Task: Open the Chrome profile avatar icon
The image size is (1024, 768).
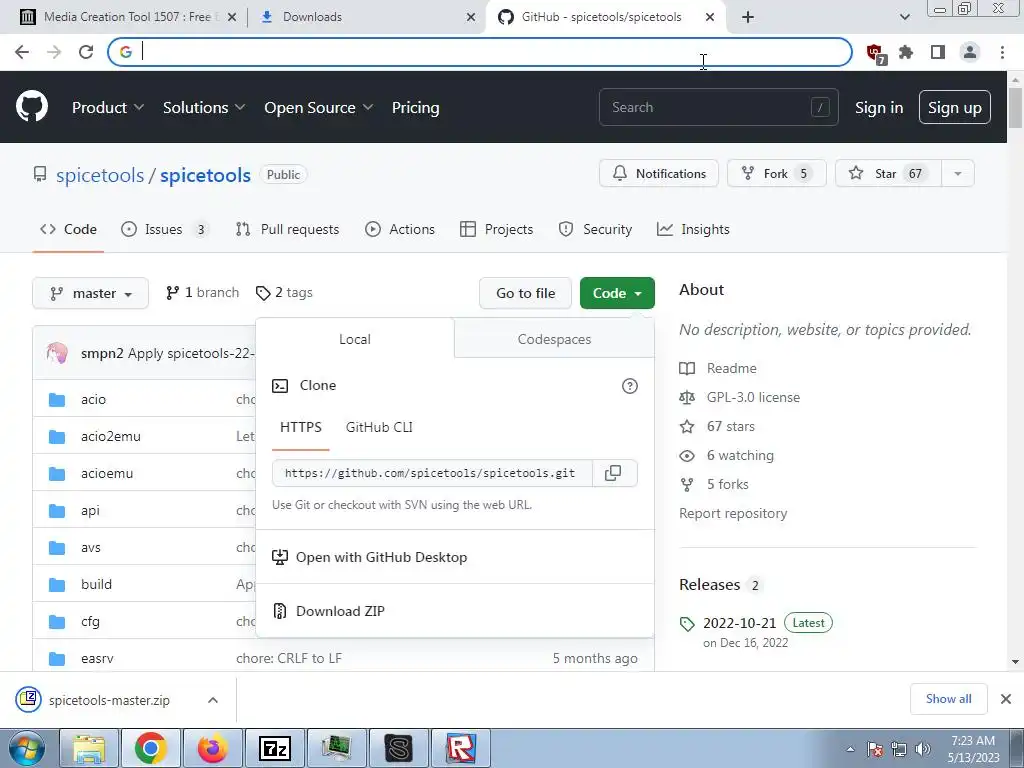Action: coord(970,52)
